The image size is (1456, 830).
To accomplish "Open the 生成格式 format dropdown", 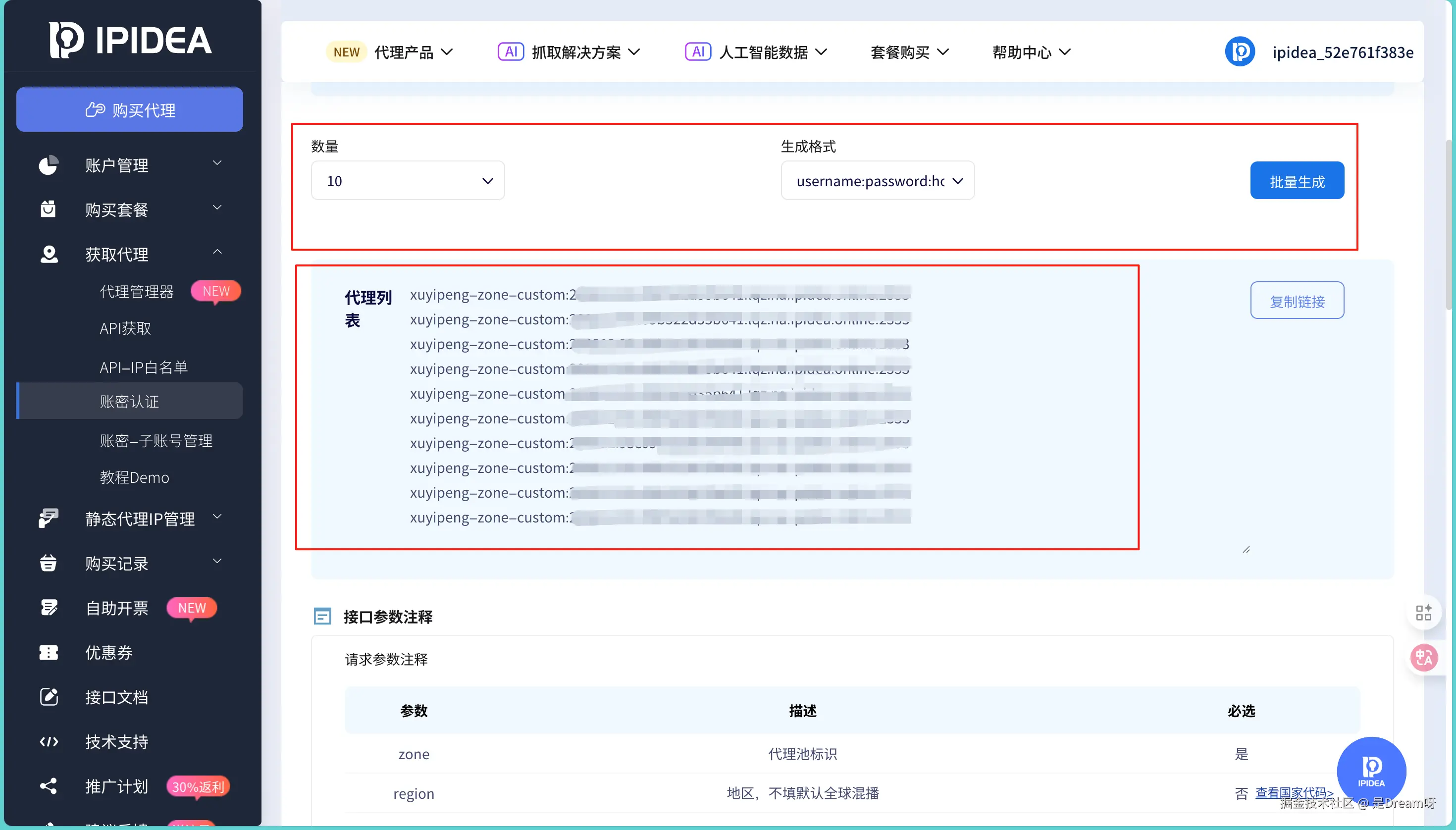I will pyautogui.click(x=878, y=181).
